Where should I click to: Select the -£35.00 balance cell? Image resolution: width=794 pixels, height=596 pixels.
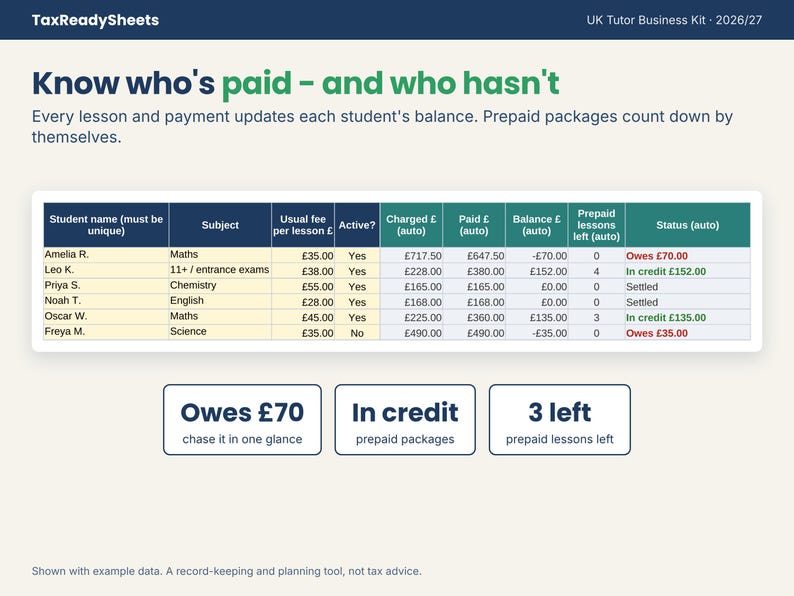click(x=537, y=333)
